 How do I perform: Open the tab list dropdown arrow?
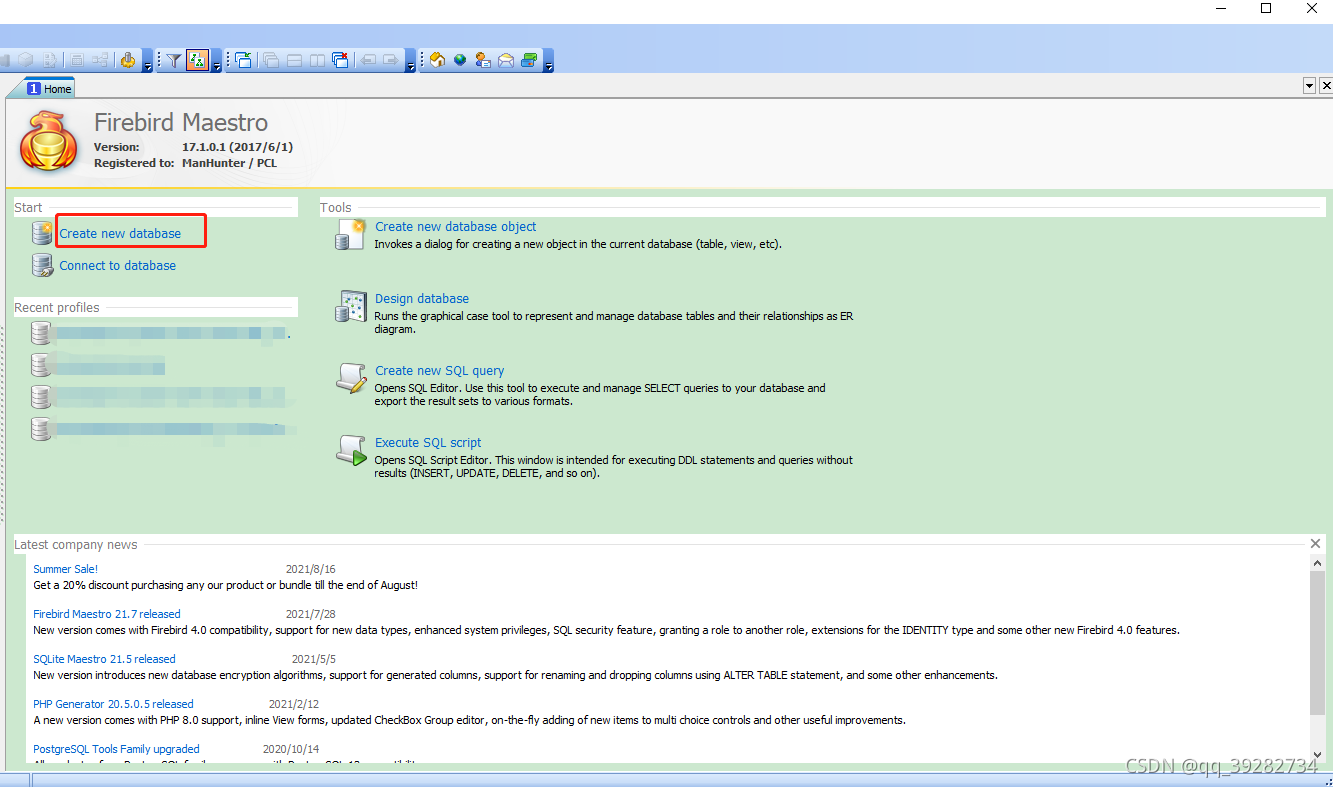click(1310, 87)
